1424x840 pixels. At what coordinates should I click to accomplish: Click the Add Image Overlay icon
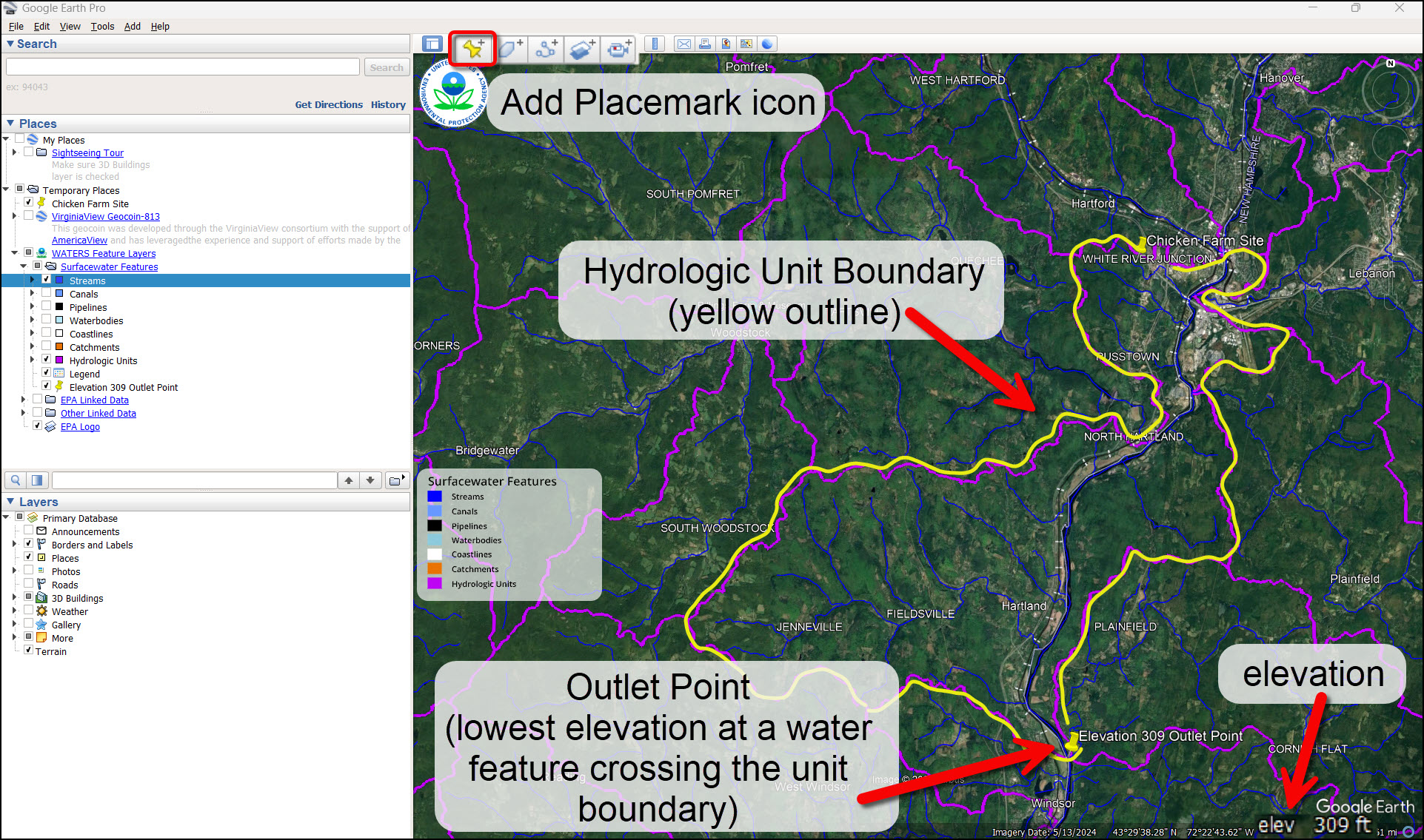click(583, 49)
